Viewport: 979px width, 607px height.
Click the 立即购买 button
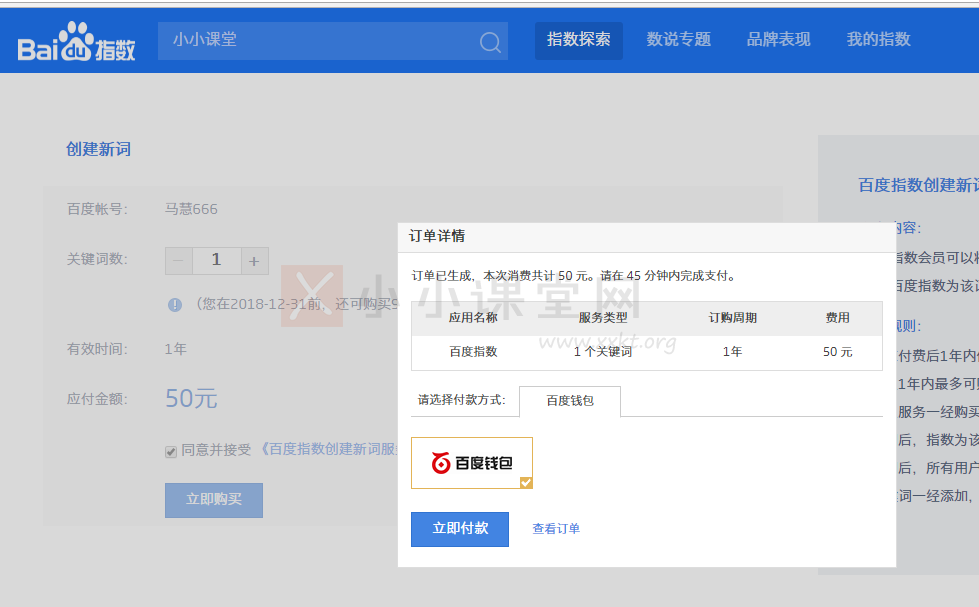[x=214, y=500]
